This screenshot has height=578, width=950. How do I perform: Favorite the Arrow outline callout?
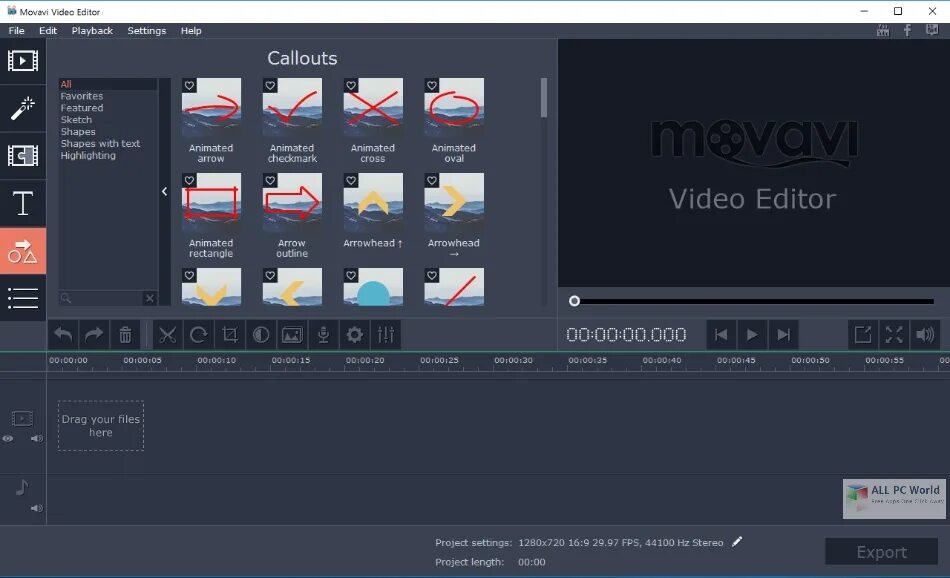270,181
